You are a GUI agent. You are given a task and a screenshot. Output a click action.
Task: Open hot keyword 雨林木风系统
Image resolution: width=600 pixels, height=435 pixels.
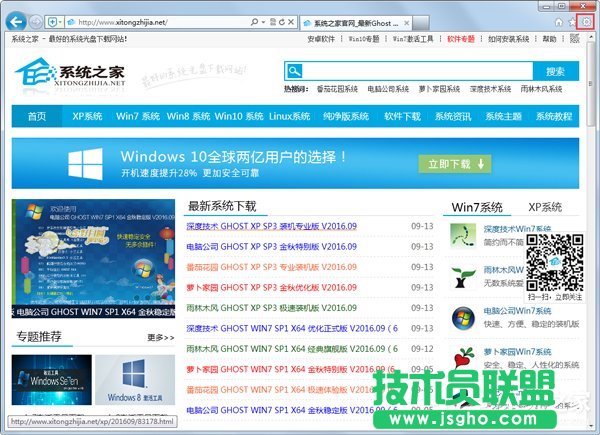(541, 89)
